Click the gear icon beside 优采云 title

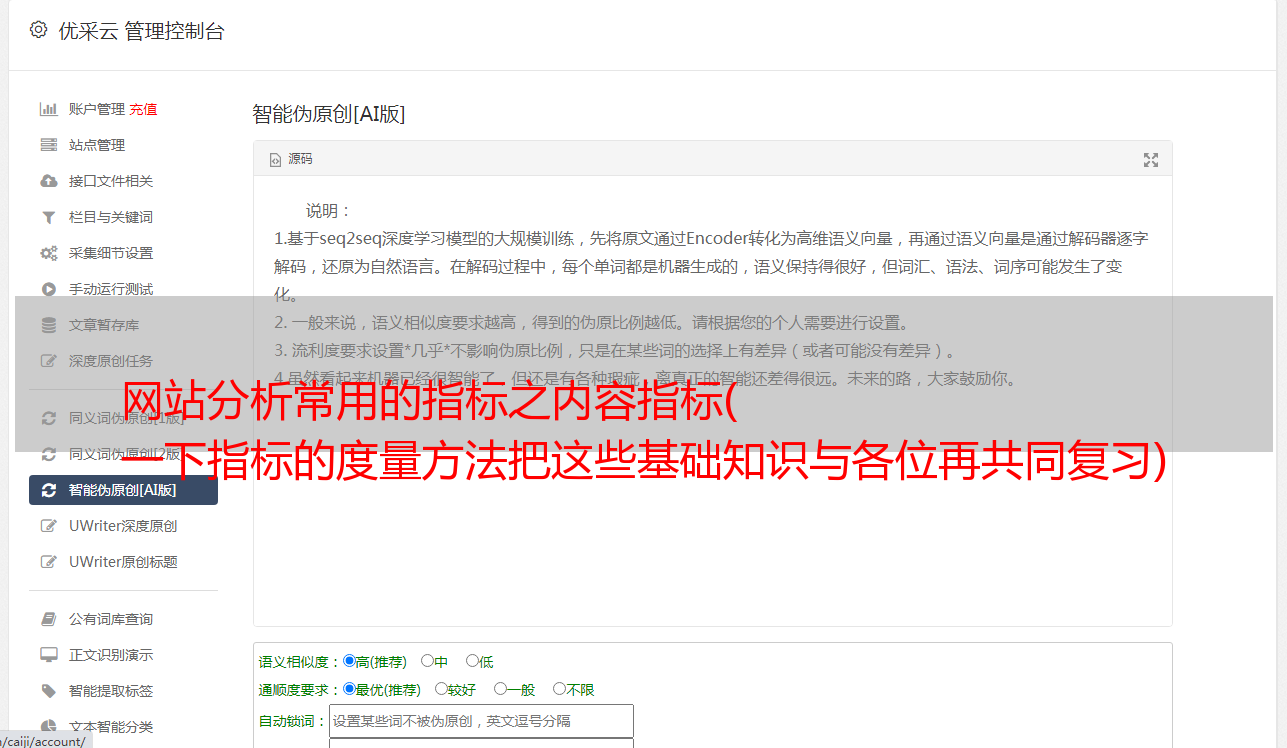click(x=38, y=30)
